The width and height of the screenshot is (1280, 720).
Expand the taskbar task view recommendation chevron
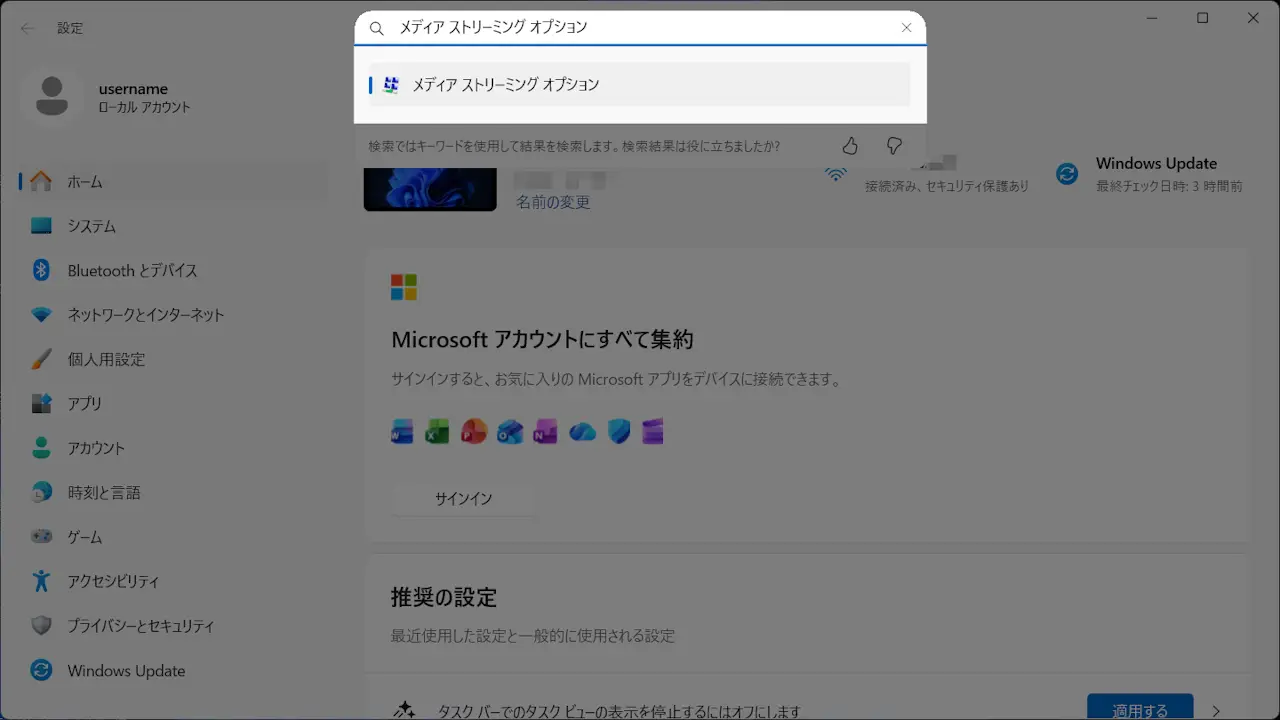click(x=1216, y=710)
